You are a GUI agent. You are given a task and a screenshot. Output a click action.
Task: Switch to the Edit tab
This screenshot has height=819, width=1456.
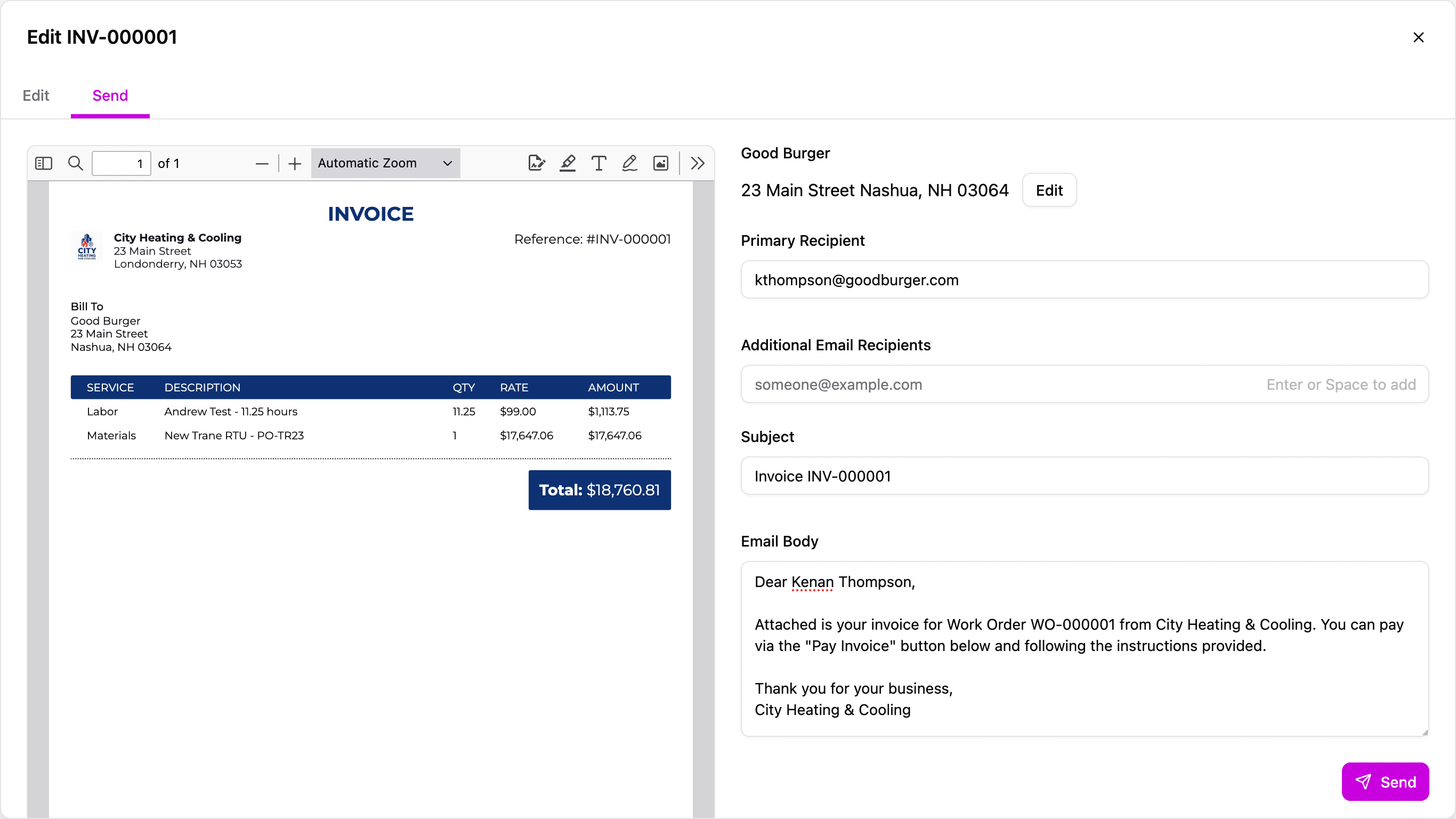point(36,95)
